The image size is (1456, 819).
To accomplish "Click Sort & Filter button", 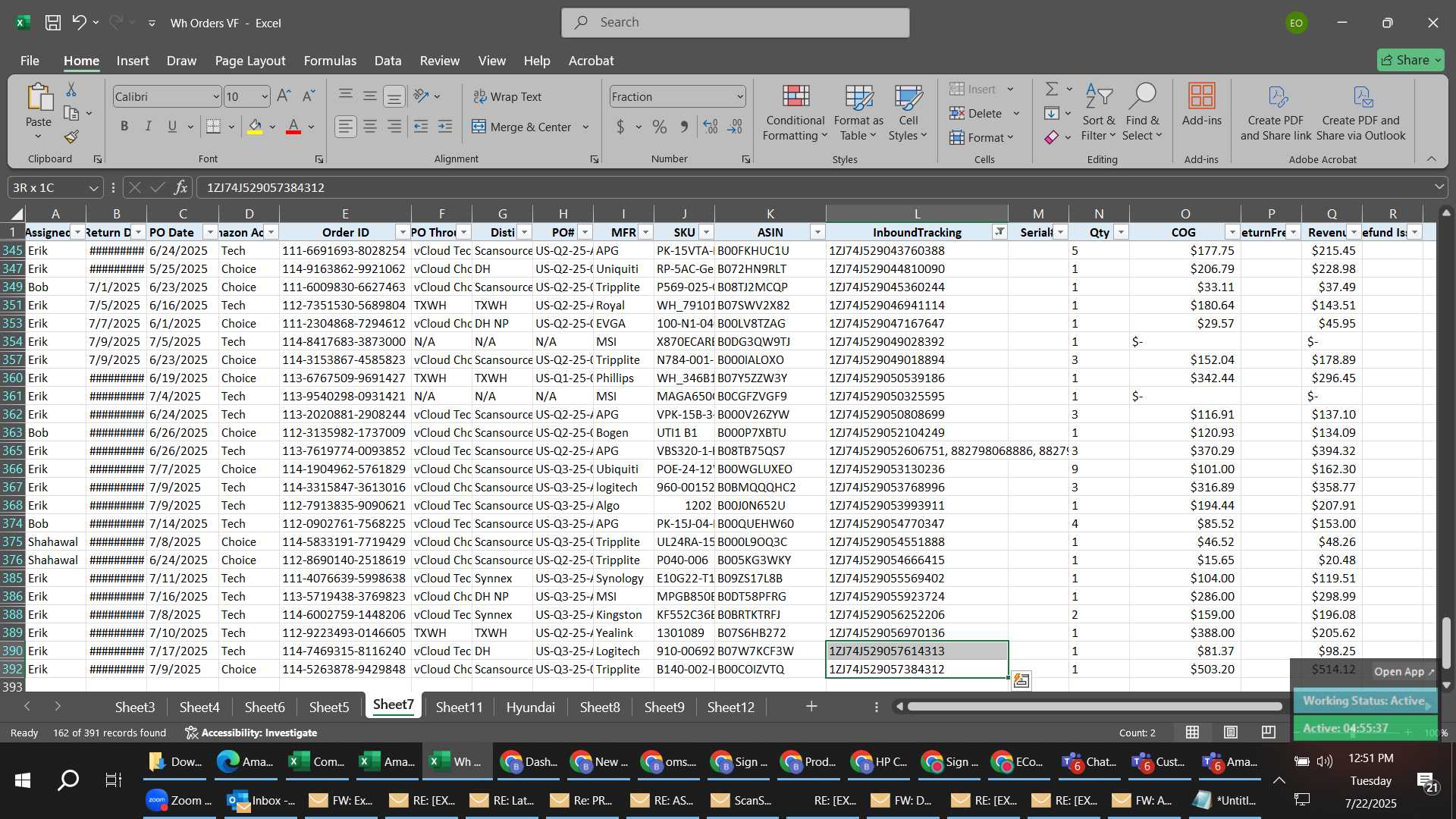I will coord(1098,112).
